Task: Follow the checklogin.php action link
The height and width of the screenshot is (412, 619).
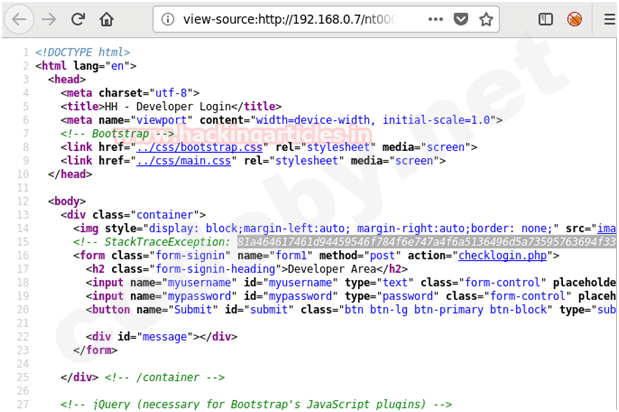Action: click(x=503, y=255)
